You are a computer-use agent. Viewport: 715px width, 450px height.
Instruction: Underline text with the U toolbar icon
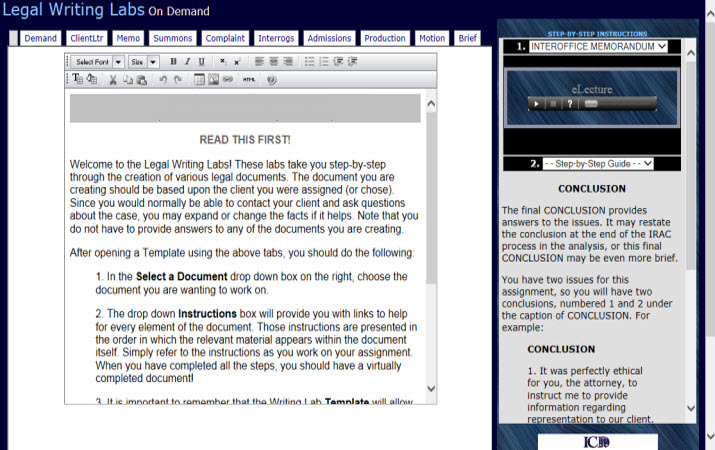point(202,62)
